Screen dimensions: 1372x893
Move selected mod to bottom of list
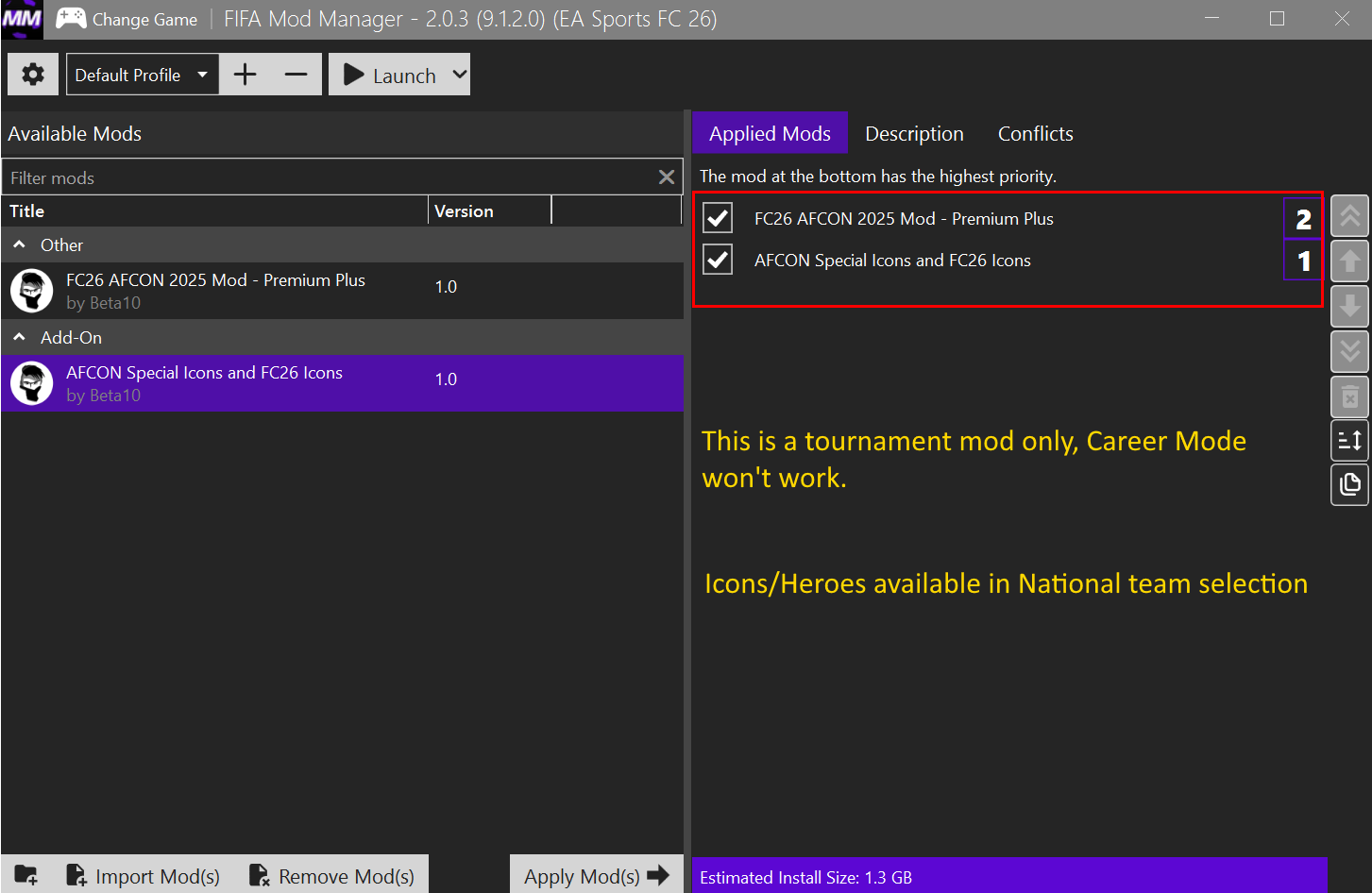(x=1349, y=351)
